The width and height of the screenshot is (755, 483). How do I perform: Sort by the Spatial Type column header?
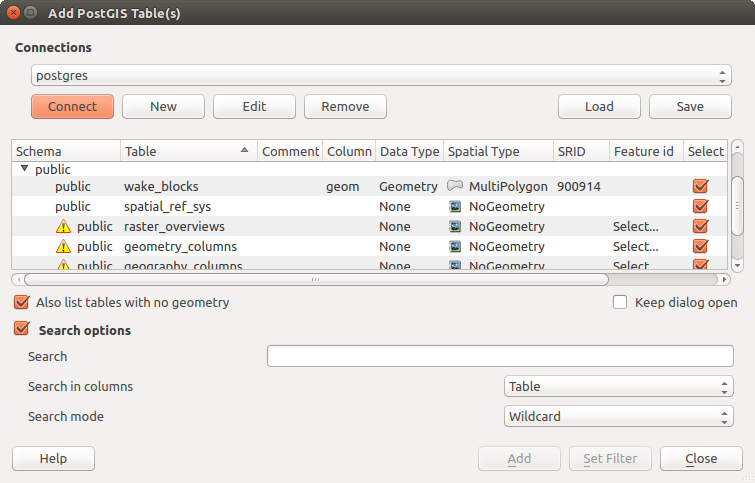(497, 151)
